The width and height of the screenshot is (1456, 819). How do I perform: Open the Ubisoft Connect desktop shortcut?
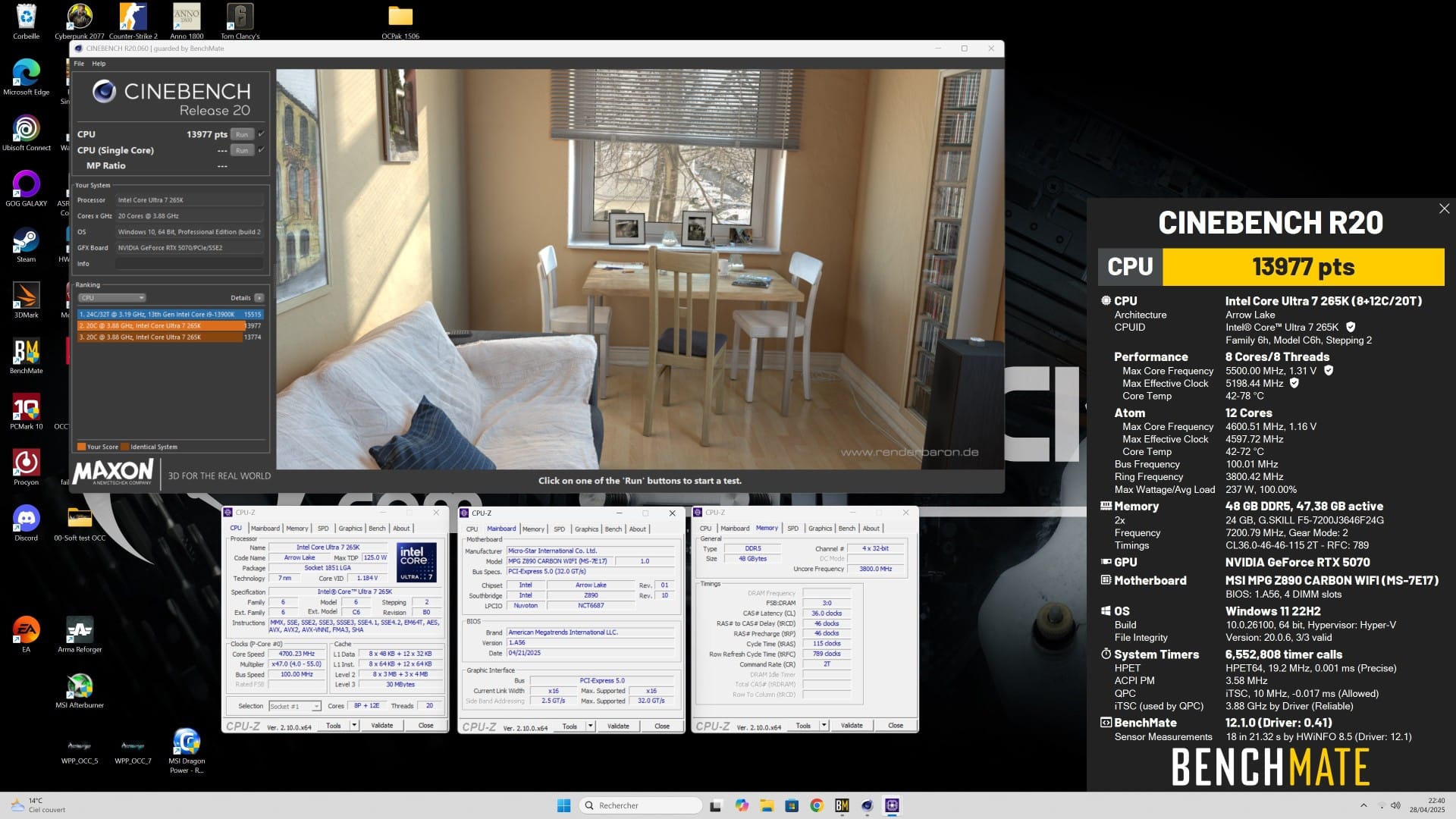click(26, 133)
